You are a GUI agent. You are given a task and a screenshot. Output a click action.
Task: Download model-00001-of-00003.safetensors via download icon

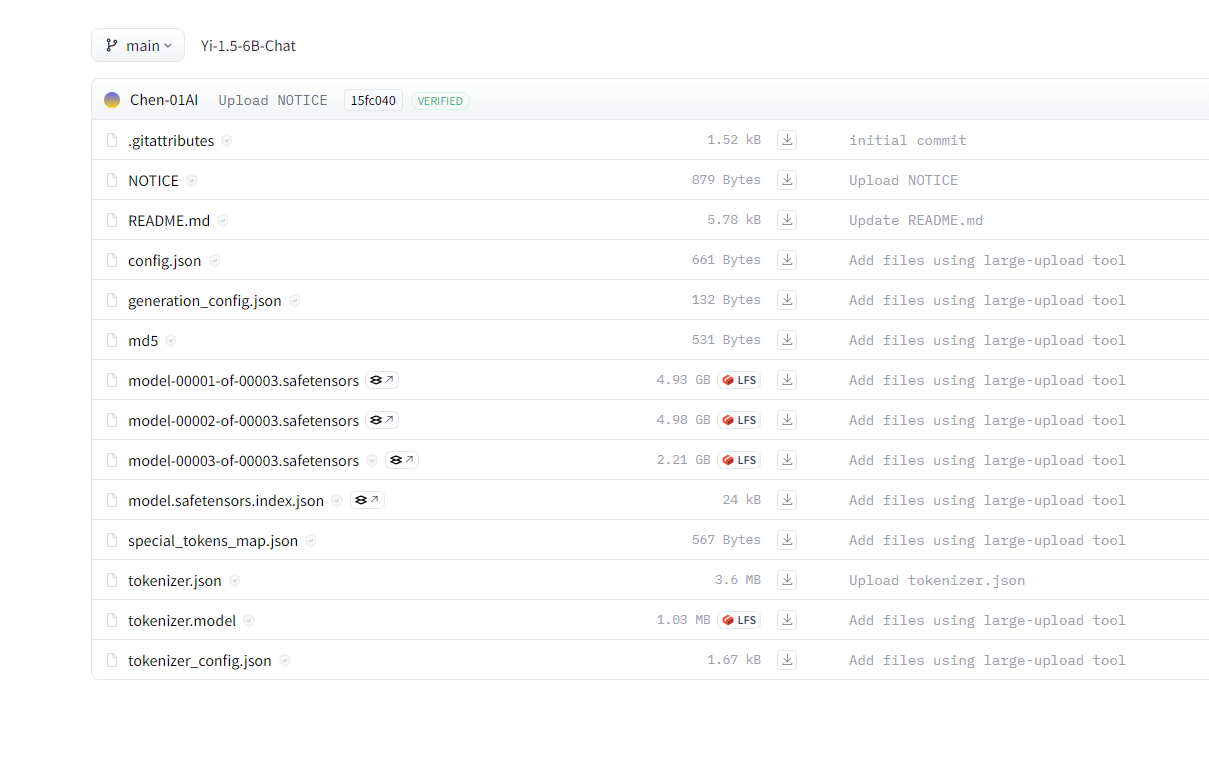[x=787, y=380]
